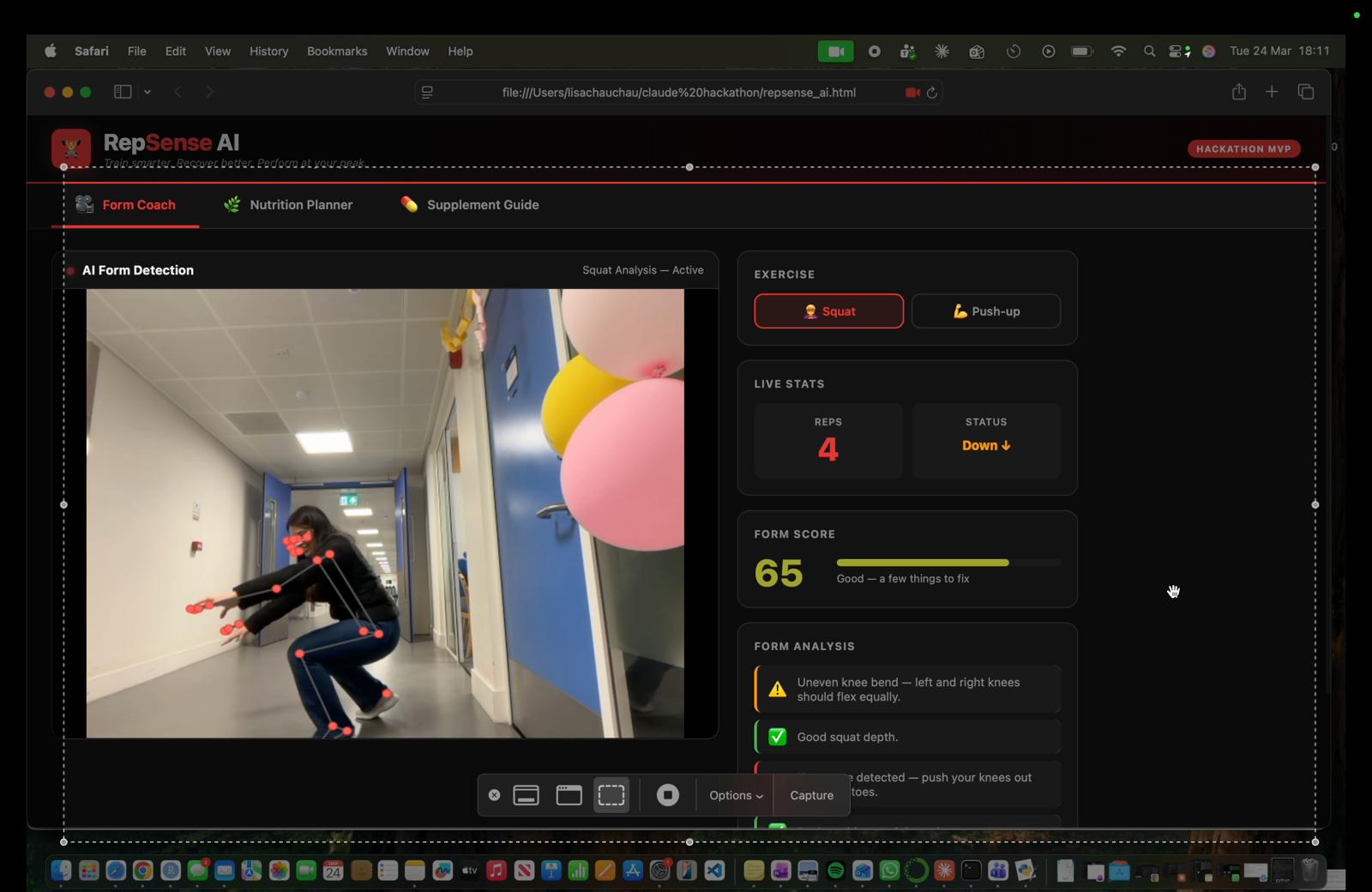
Task: Show the Safari sidebar
Action: (123, 92)
